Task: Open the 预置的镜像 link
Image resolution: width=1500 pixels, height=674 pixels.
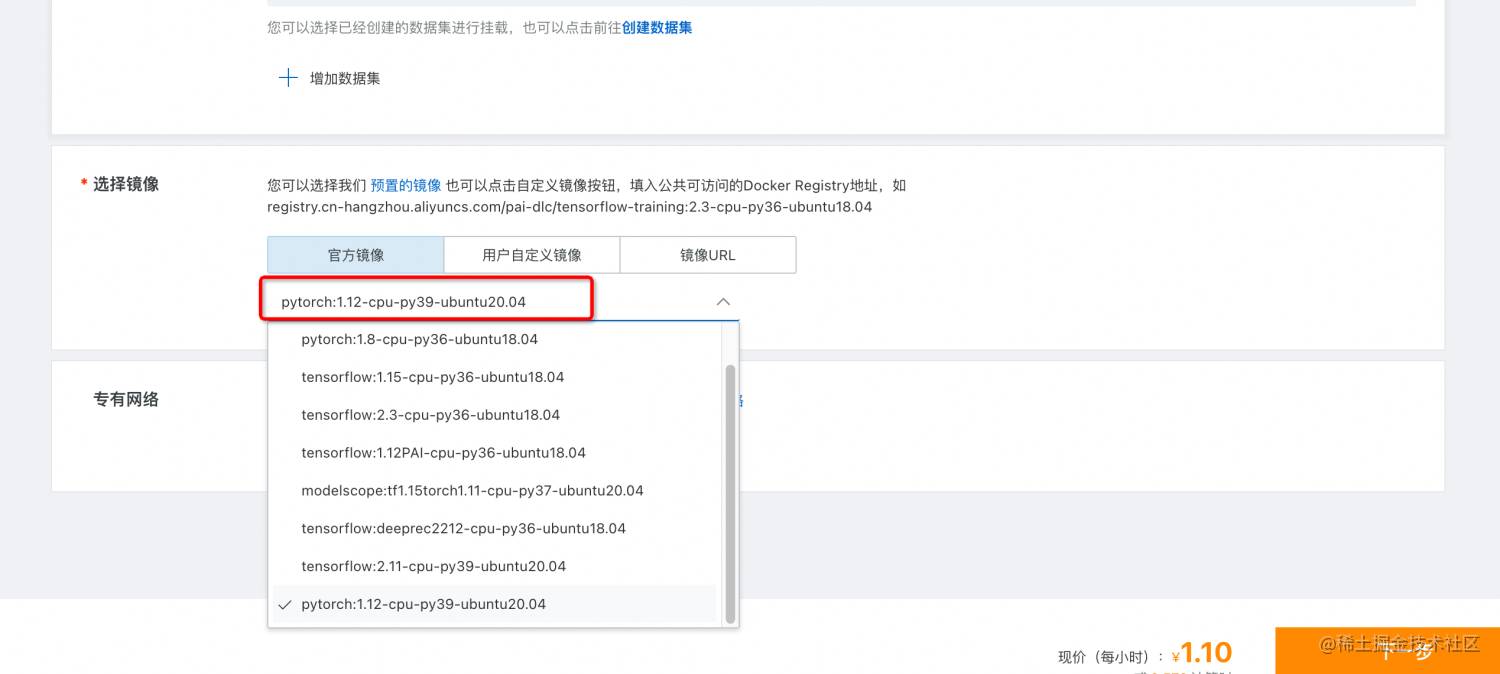Action: 406,185
